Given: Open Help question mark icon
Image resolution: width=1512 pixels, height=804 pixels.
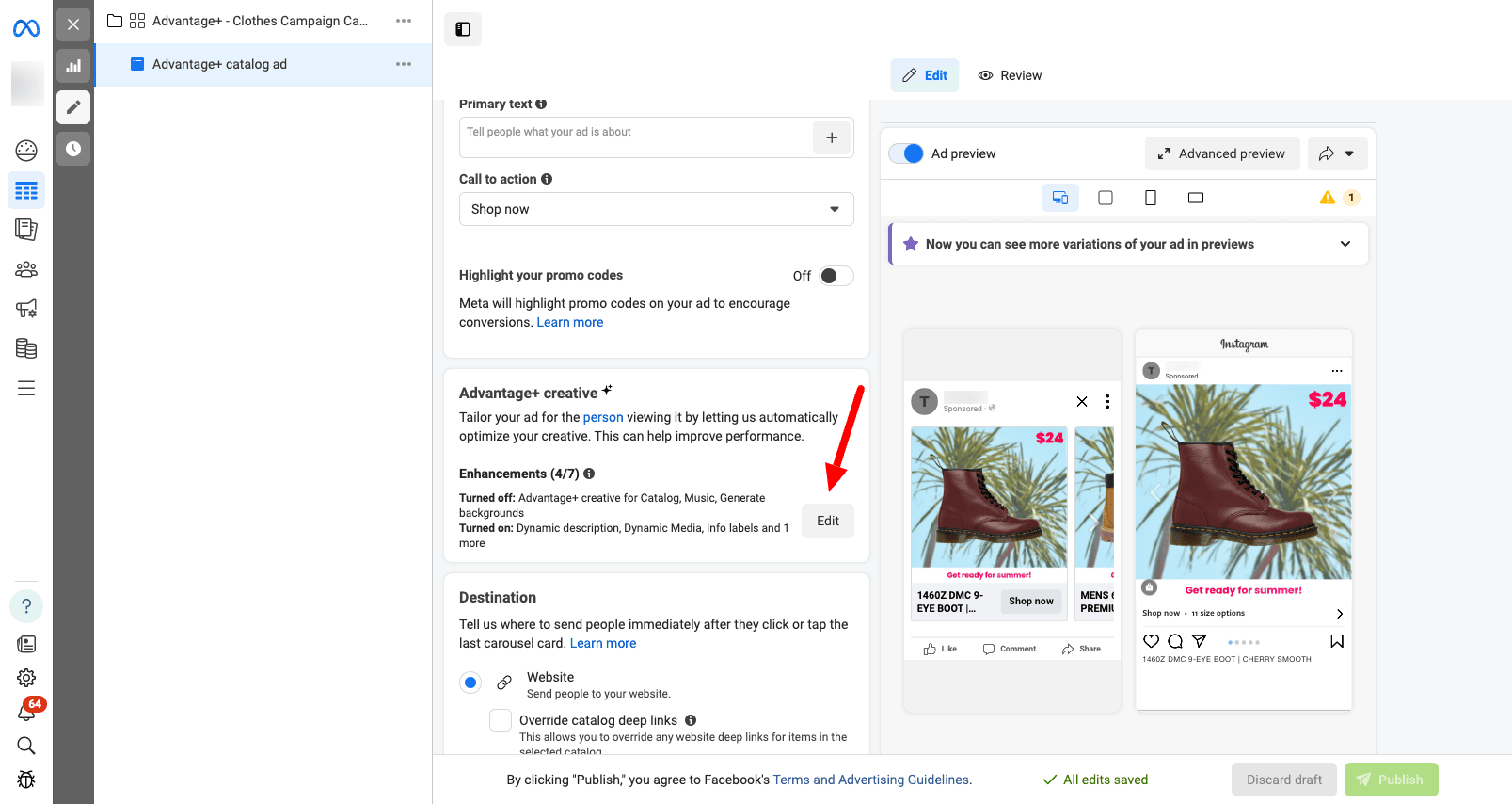Looking at the screenshot, I should [26, 606].
